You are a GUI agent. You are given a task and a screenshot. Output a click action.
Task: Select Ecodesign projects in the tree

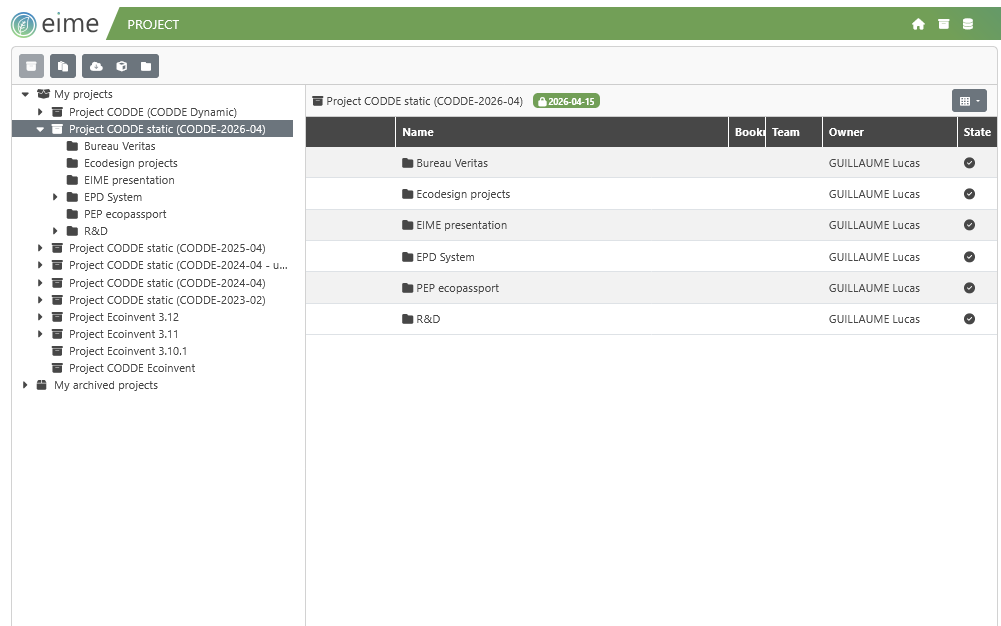(x=130, y=163)
